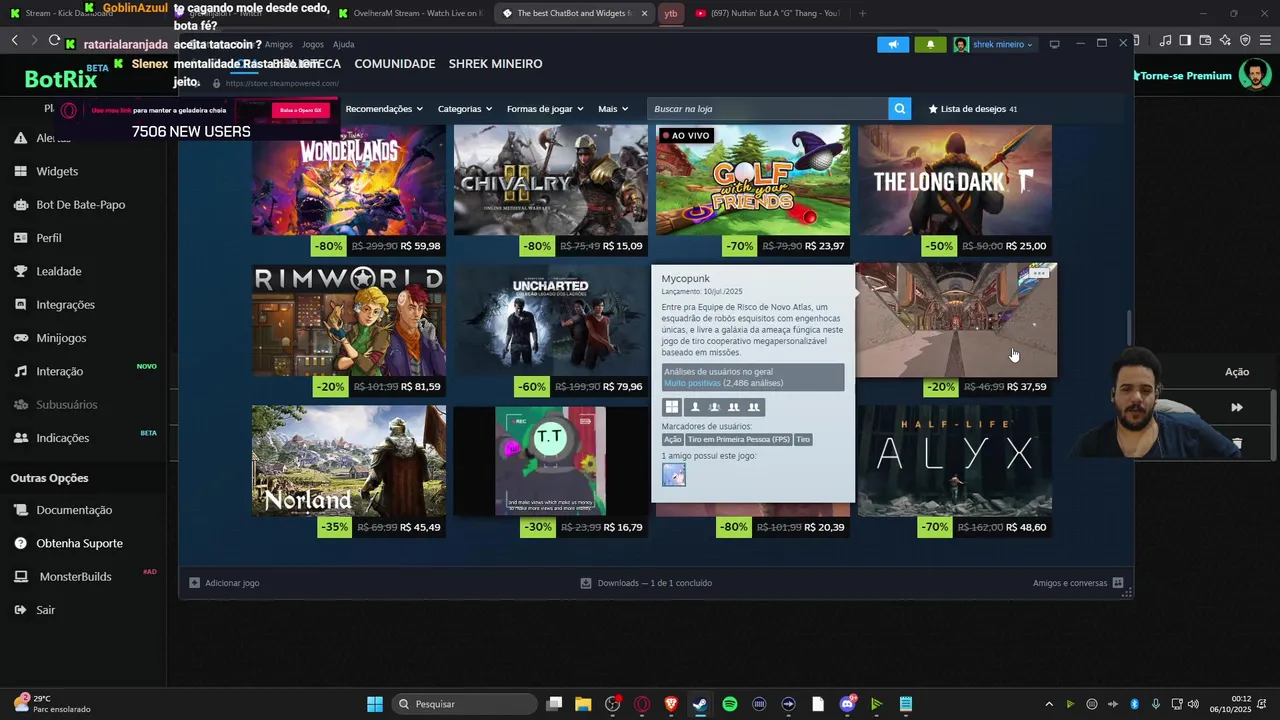
Task: Click the Windows taskbar Pesquisar search box
Action: [463, 704]
